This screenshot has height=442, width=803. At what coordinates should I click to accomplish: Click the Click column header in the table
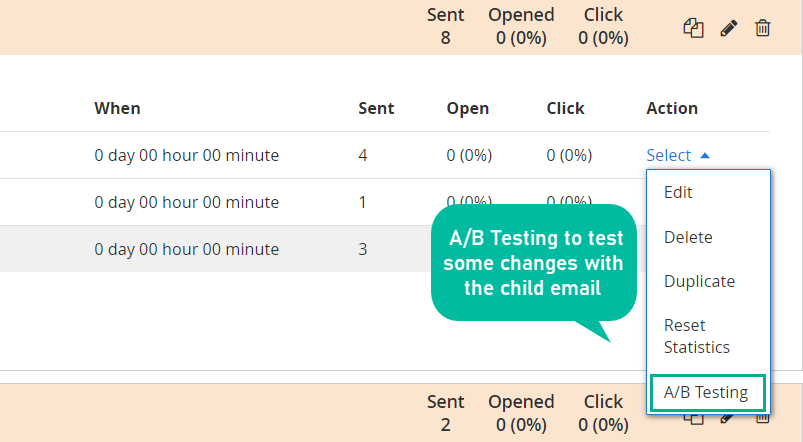pos(565,108)
